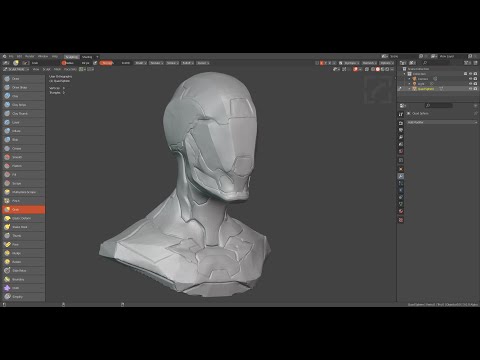This screenshot has width=480, height=360.
Task: Select the Slide Relax brush
Action: tap(23, 270)
